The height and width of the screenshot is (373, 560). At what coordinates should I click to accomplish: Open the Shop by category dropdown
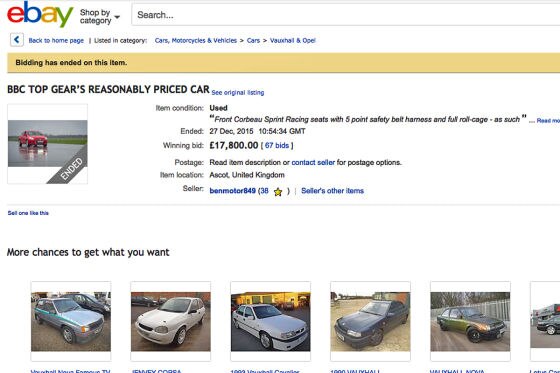click(x=100, y=16)
